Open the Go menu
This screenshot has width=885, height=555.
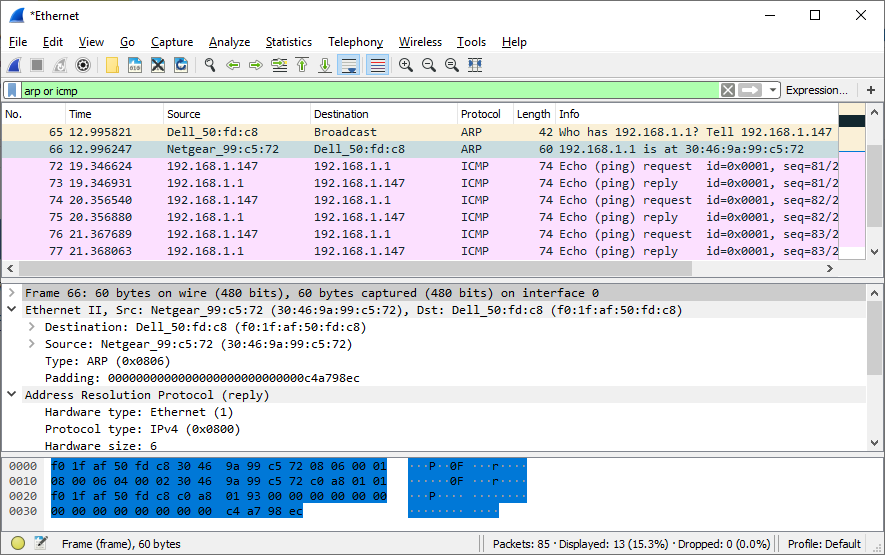click(127, 42)
